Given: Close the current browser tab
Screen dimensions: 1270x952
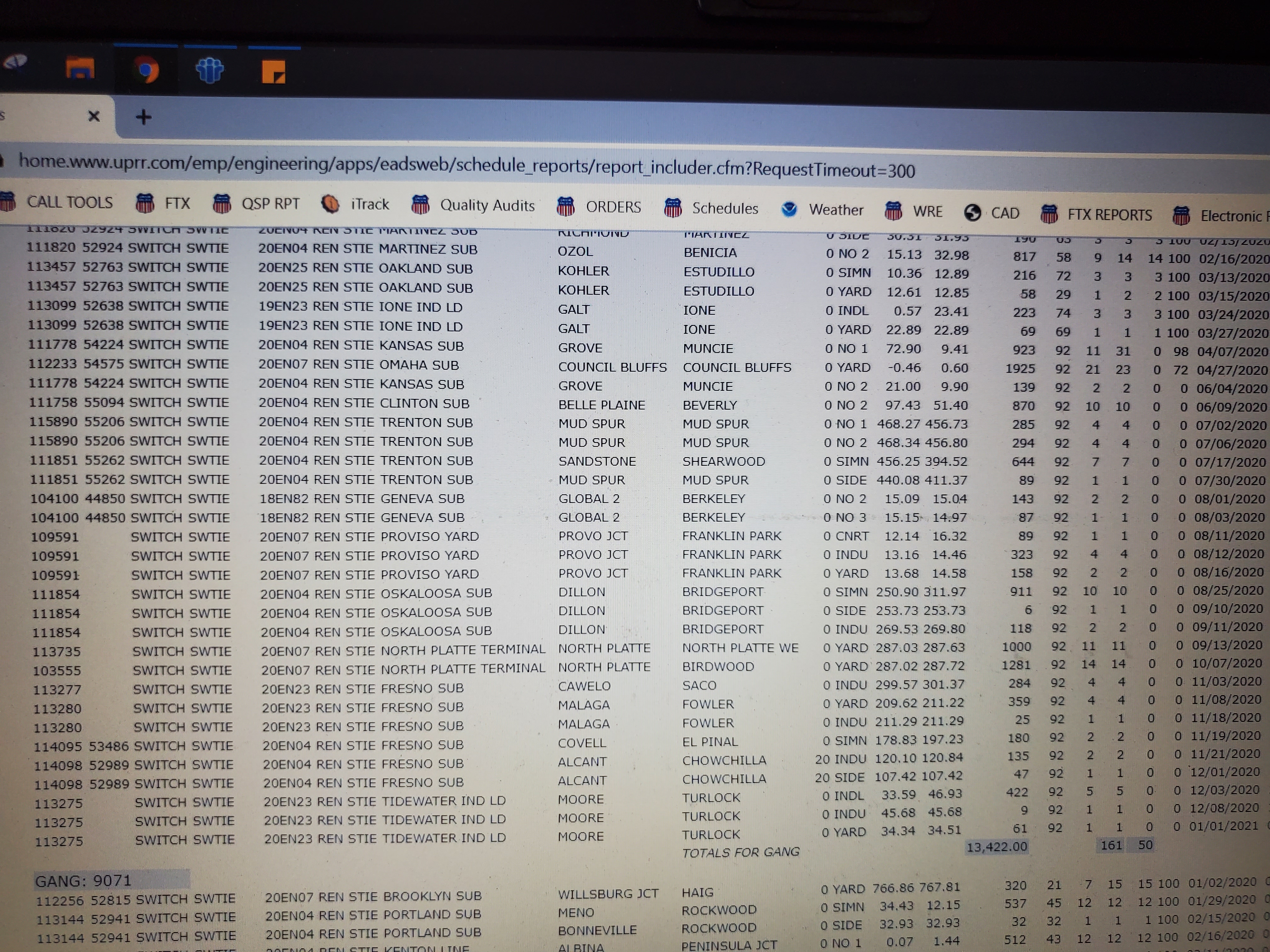Looking at the screenshot, I should 94,116.
